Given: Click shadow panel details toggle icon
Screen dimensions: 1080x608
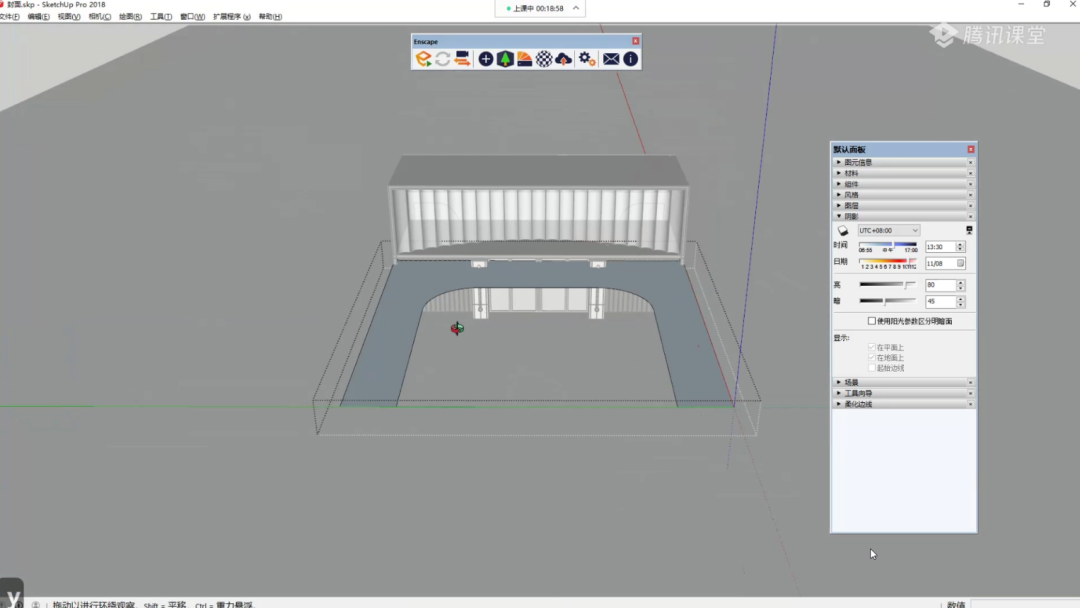Looking at the screenshot, I should pos(969,230).
